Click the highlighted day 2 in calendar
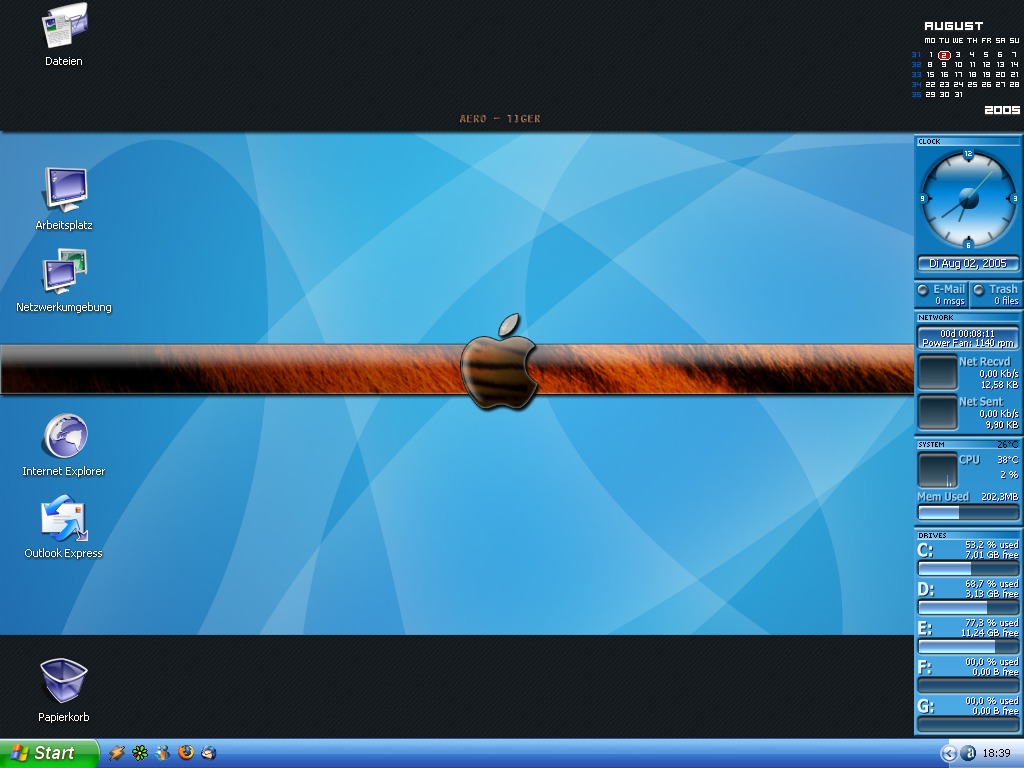 click(944, 56)
